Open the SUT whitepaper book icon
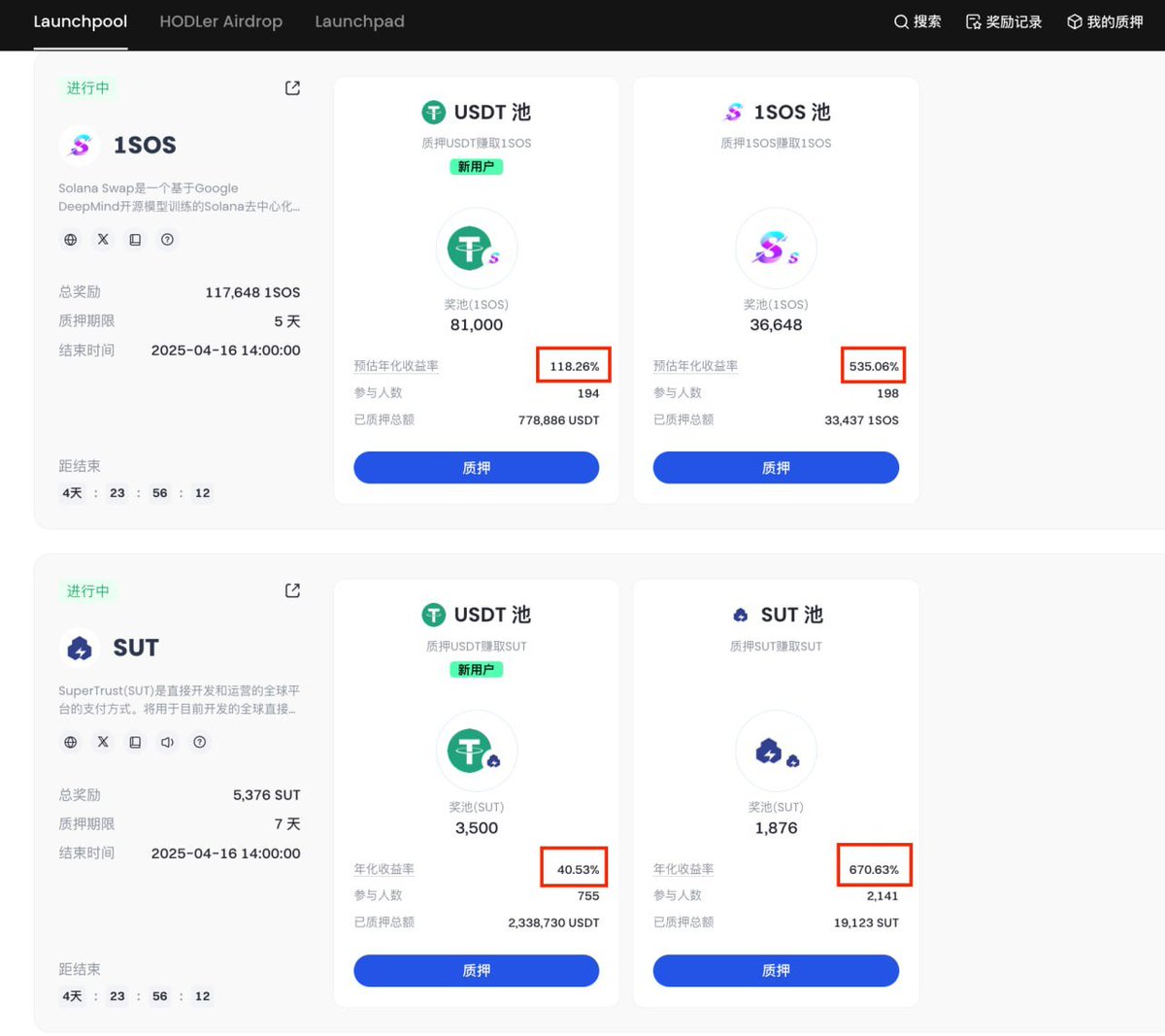Viewport: 1165px width, 1036px height. click(x=135, y=742)
